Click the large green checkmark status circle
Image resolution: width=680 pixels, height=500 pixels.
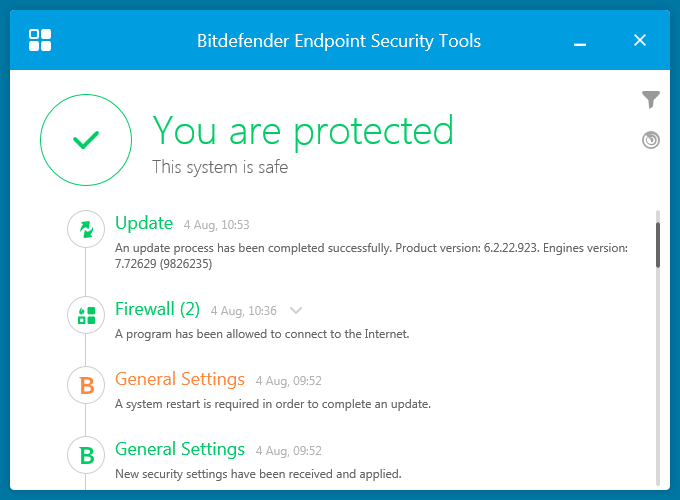click(x=86, y=141)
